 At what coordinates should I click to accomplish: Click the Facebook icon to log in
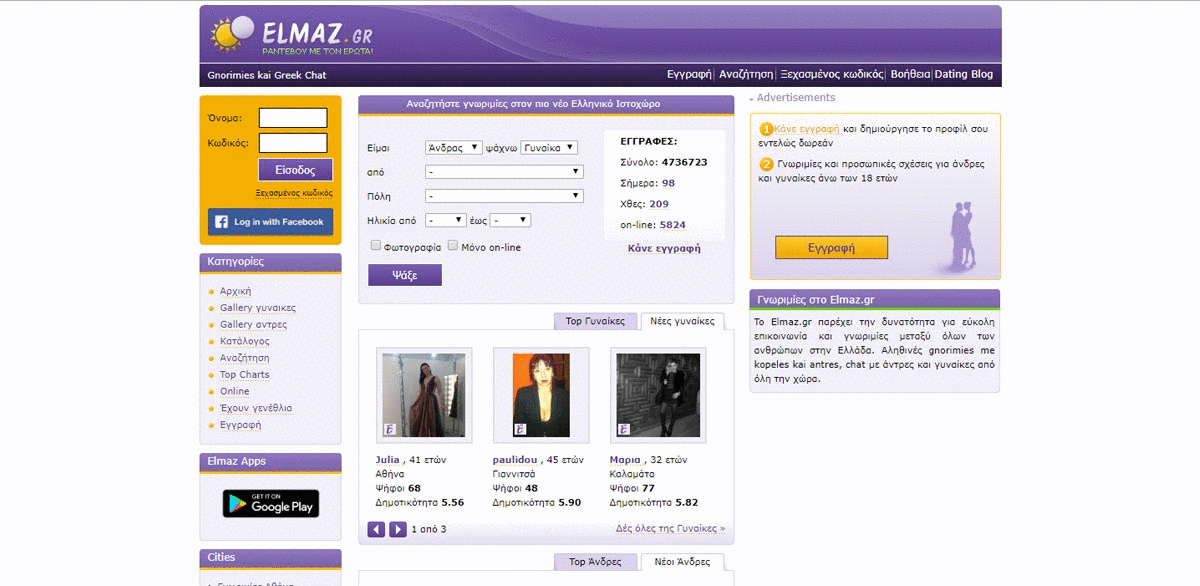tap(220, 222)
